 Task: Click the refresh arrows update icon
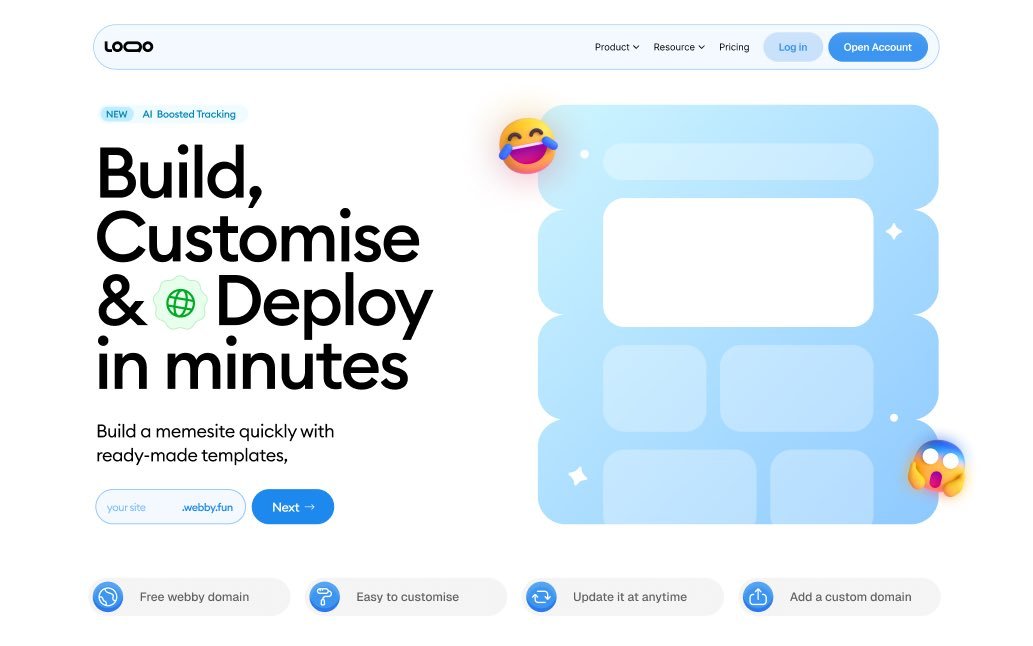tap(542, 597)
